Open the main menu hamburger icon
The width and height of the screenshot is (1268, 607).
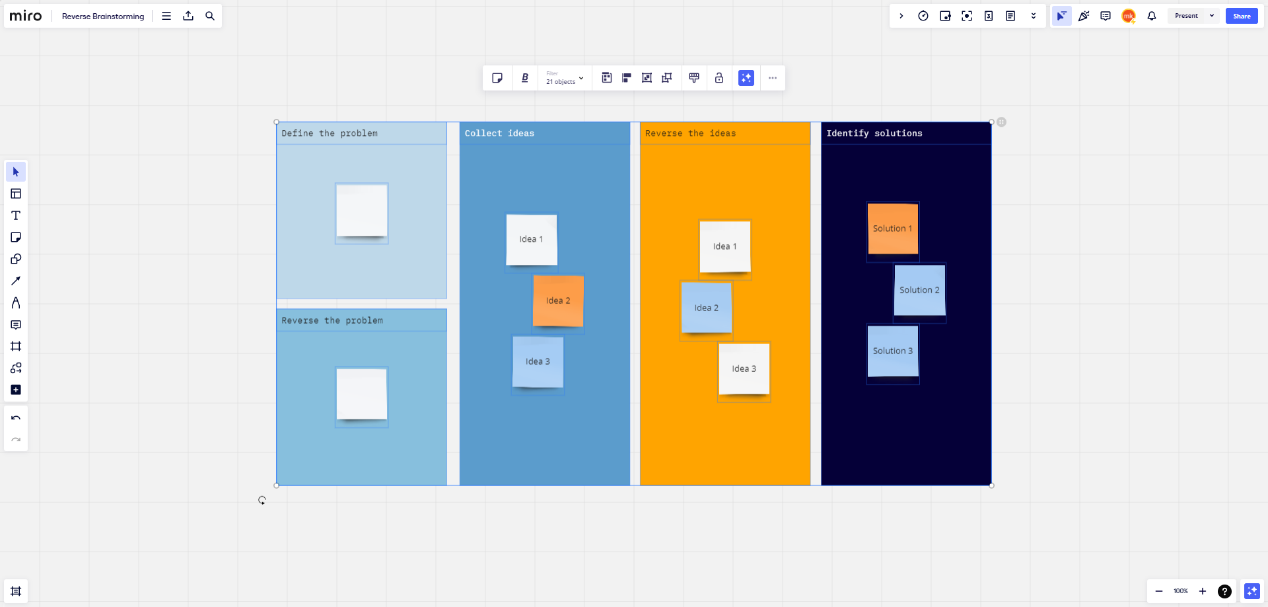tap(166, 16)
